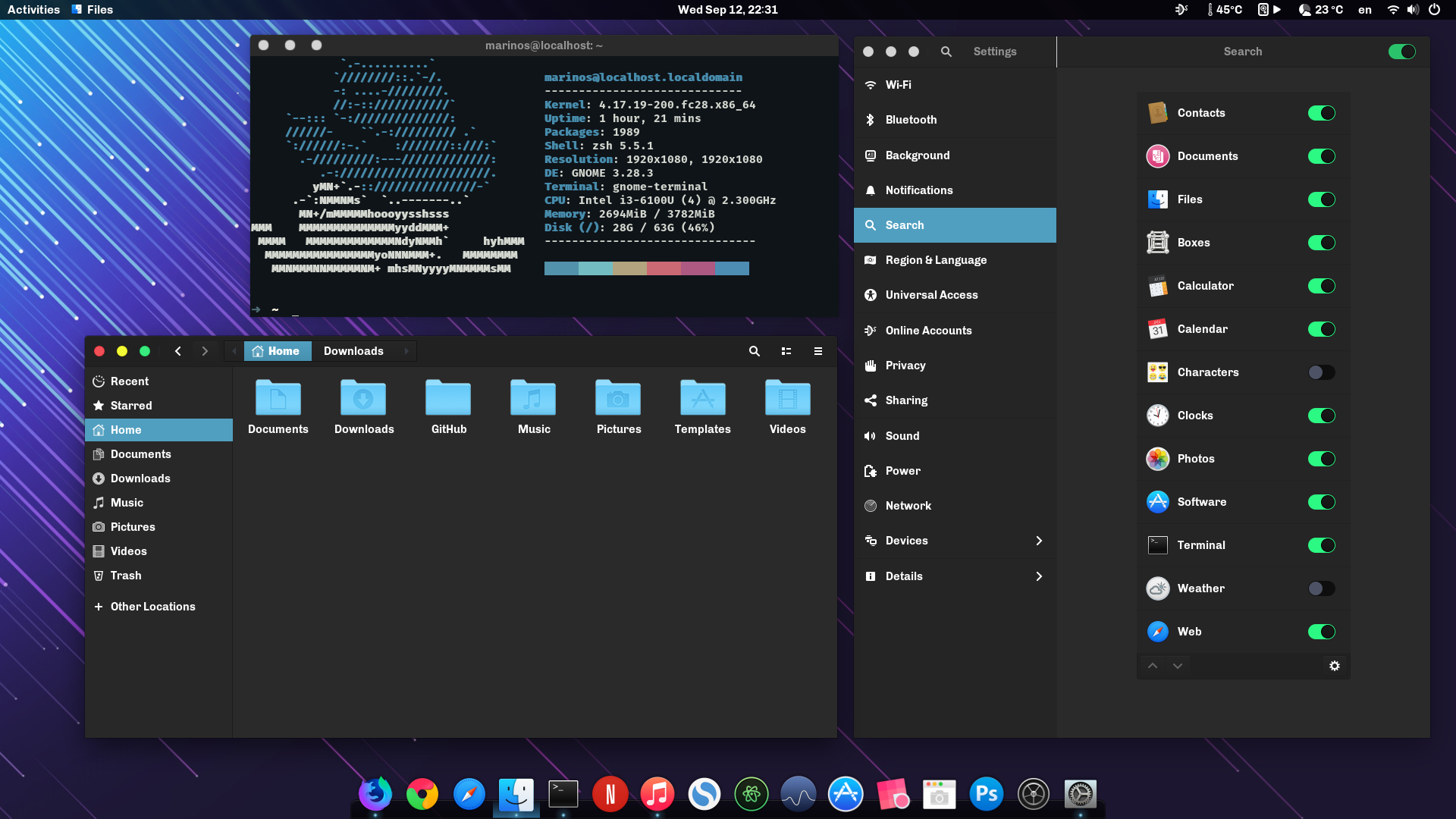
Task: Open clock and calendar in top bar
Action: tap(728, 10)
